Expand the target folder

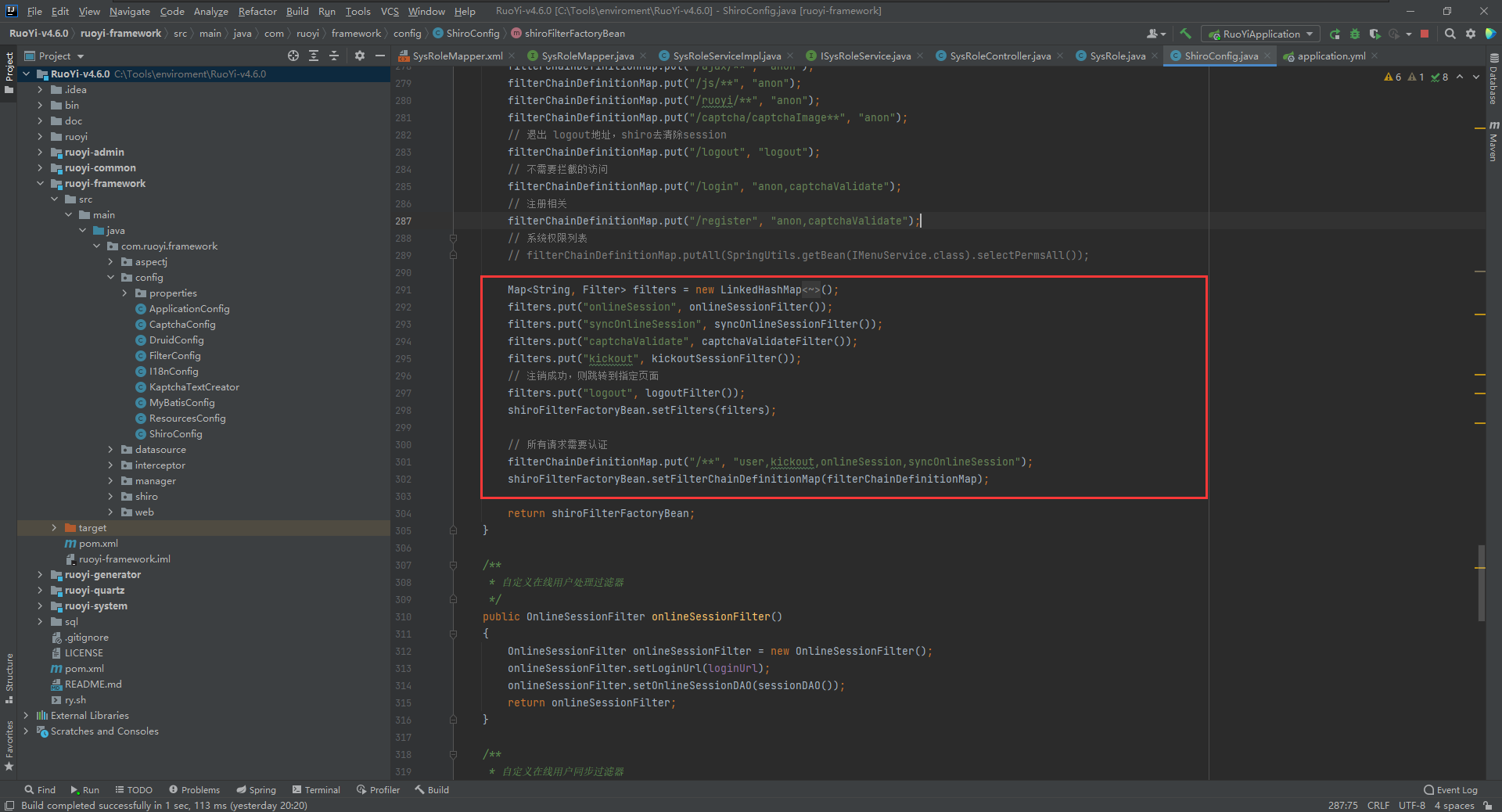[54, 527]
